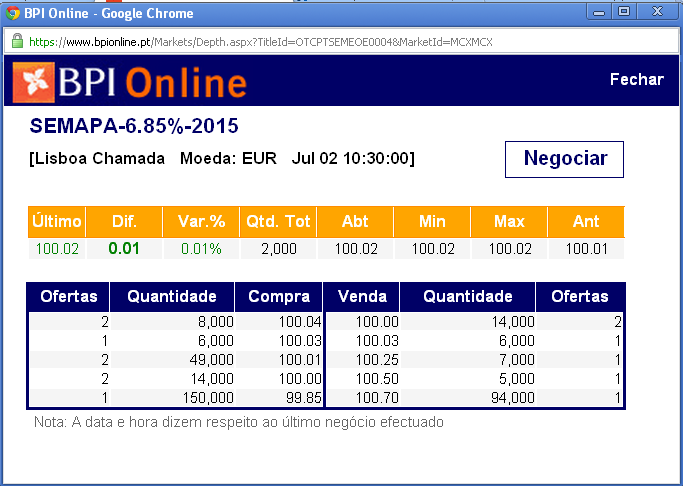Close the BPI Online Chrome window
The width and height of the screenshot is (683, 486).
(657, 12)
